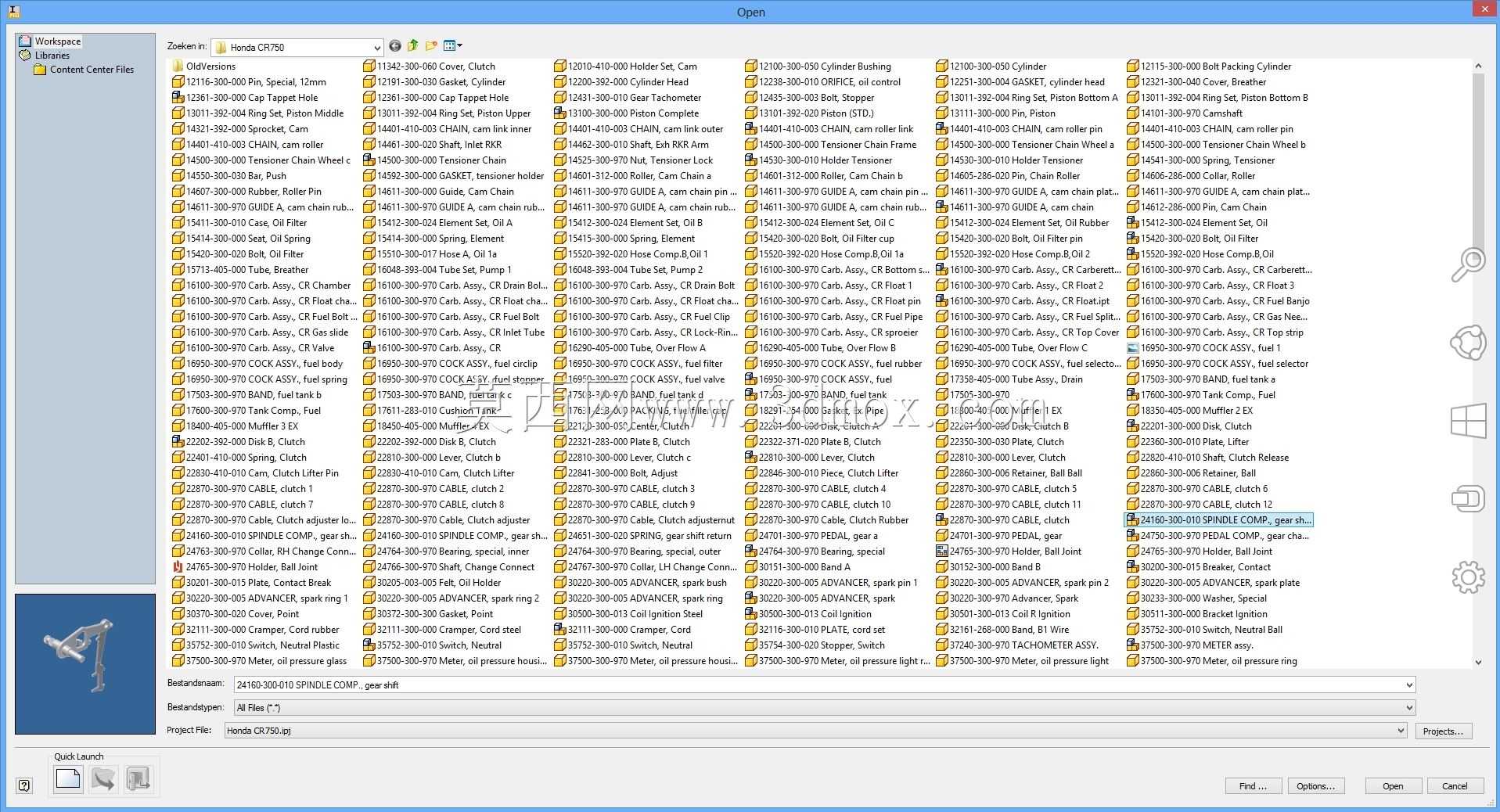1500x812 pixels.
Task: Click icon of 12100-300-050 Cylinder Bushing
Action: pyautogui.click(x=750, y=66)
